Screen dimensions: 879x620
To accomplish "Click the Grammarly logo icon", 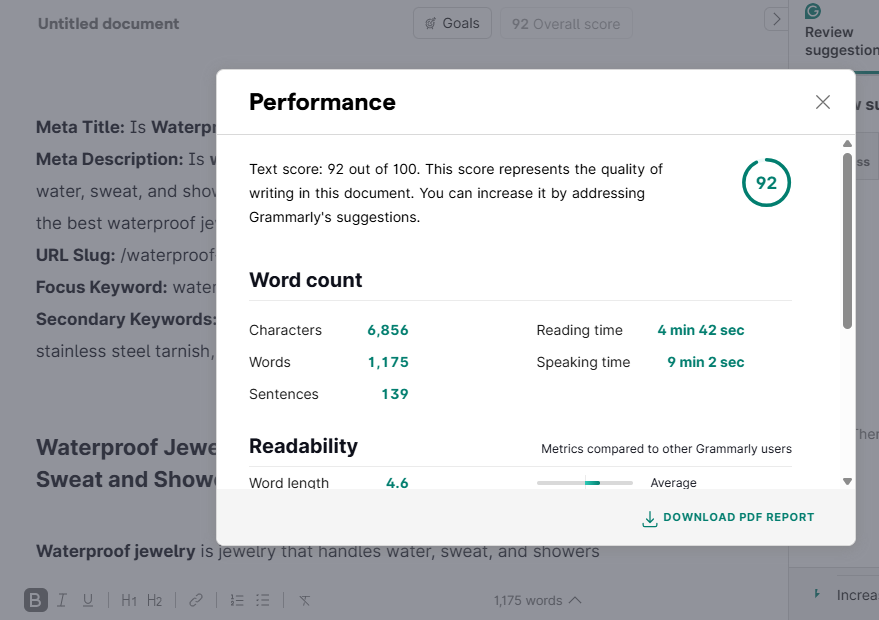I will click(813, 11).
